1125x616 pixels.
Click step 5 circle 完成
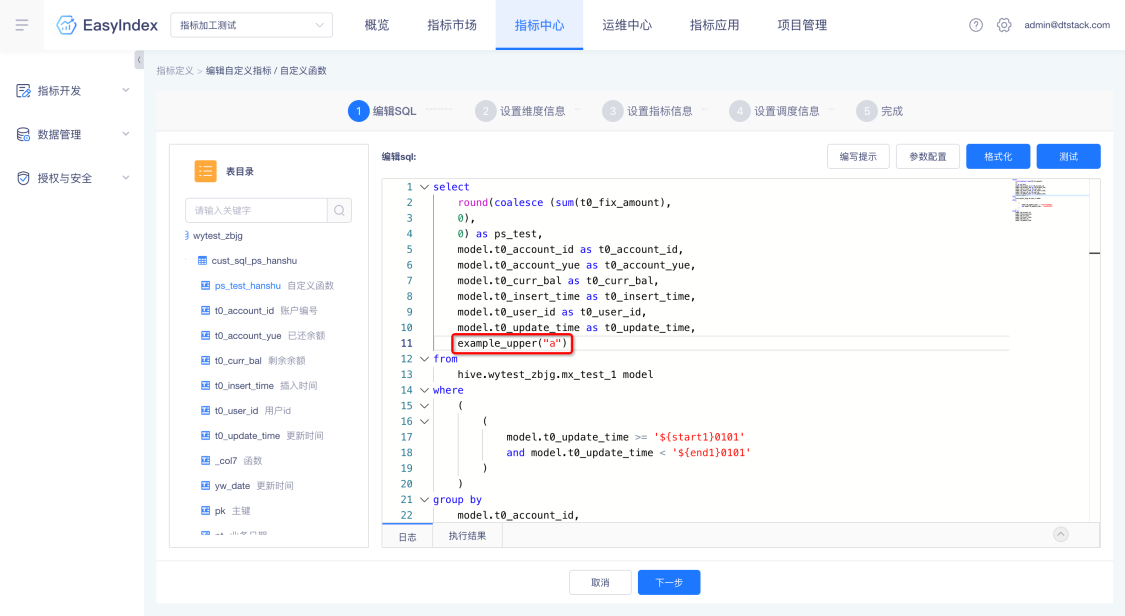867,111
